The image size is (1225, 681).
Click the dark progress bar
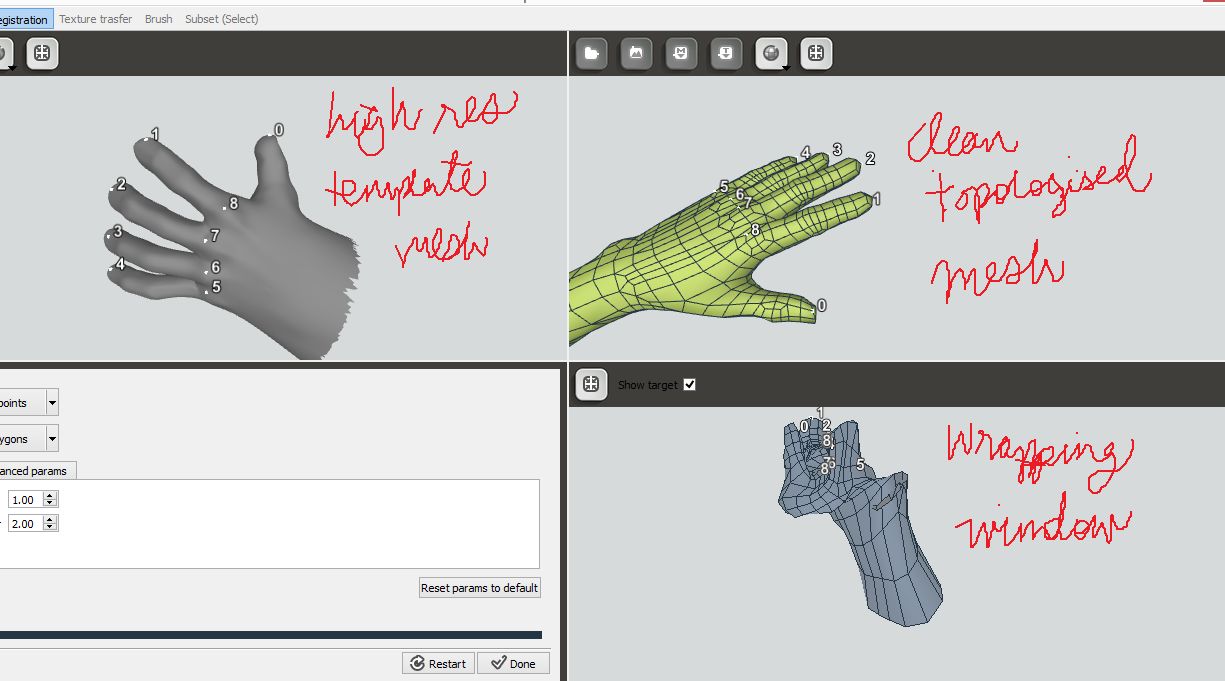(x=270, y=634)
